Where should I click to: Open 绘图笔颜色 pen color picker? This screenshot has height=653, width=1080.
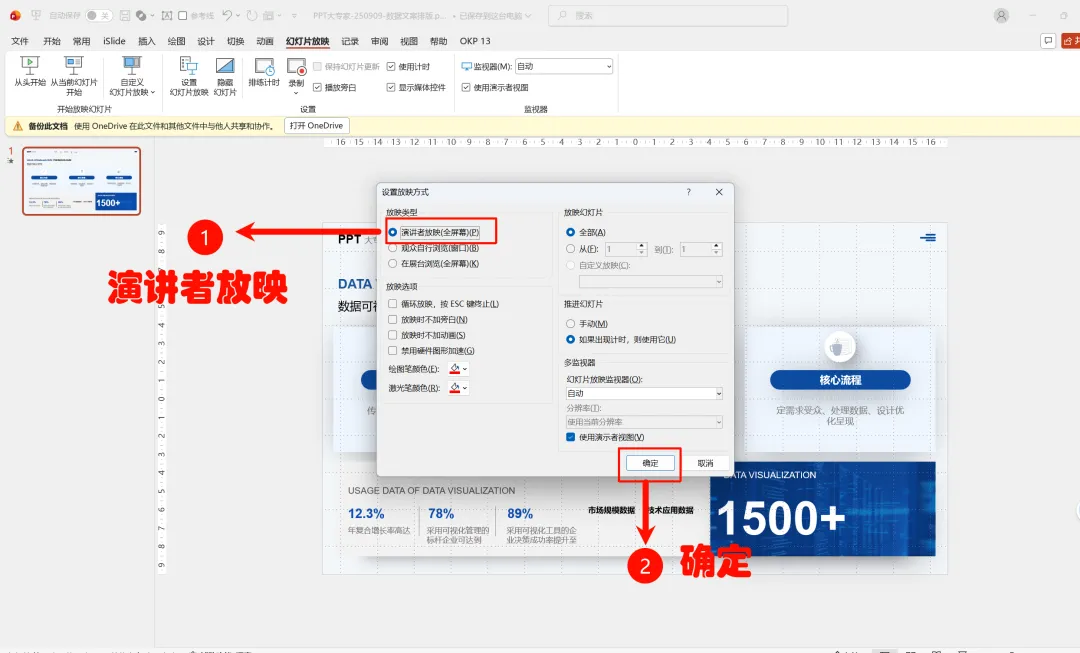coord(458,369)
